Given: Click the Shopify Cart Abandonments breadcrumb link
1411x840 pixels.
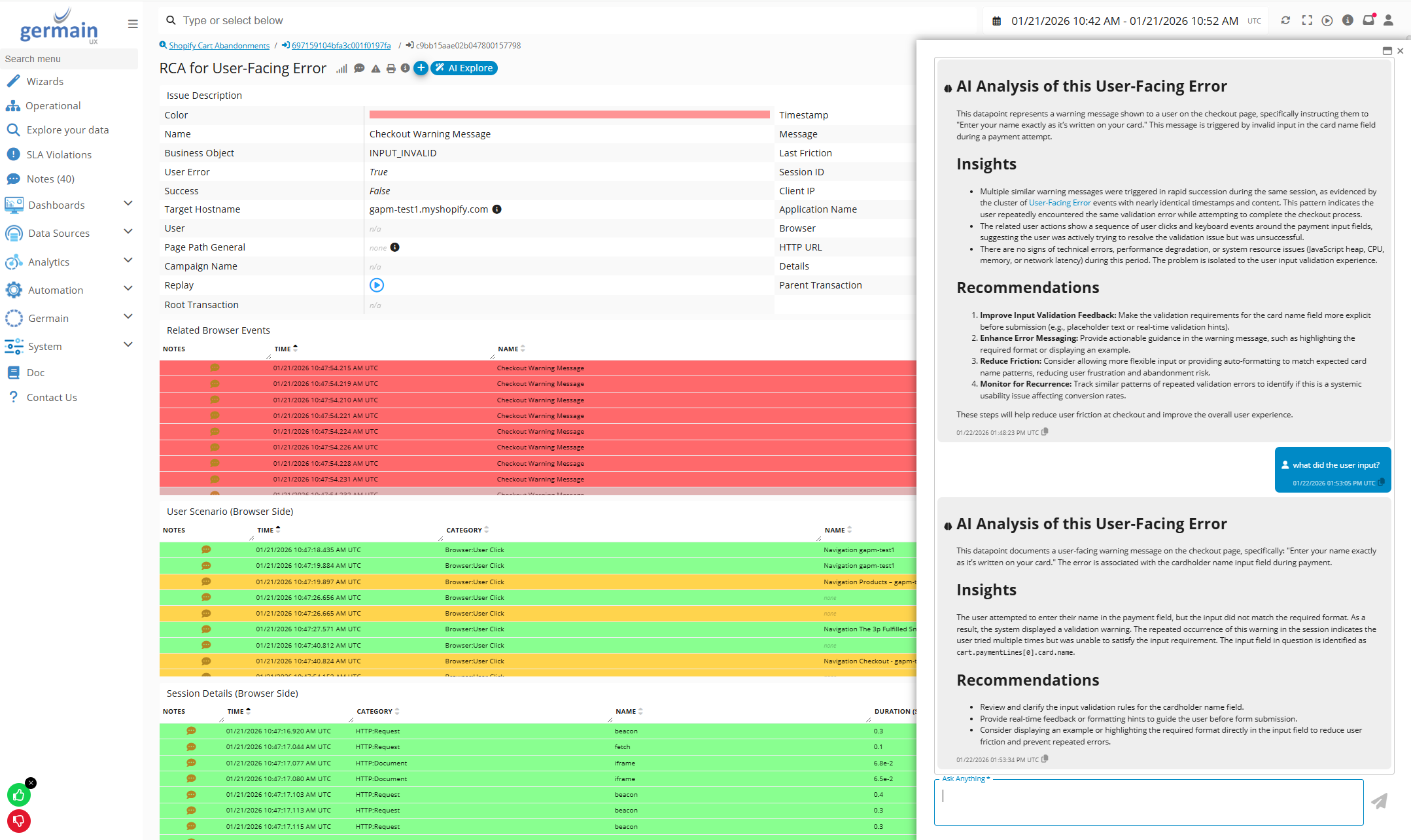Looking at the screenshot, I should click(x=218, y=46).
